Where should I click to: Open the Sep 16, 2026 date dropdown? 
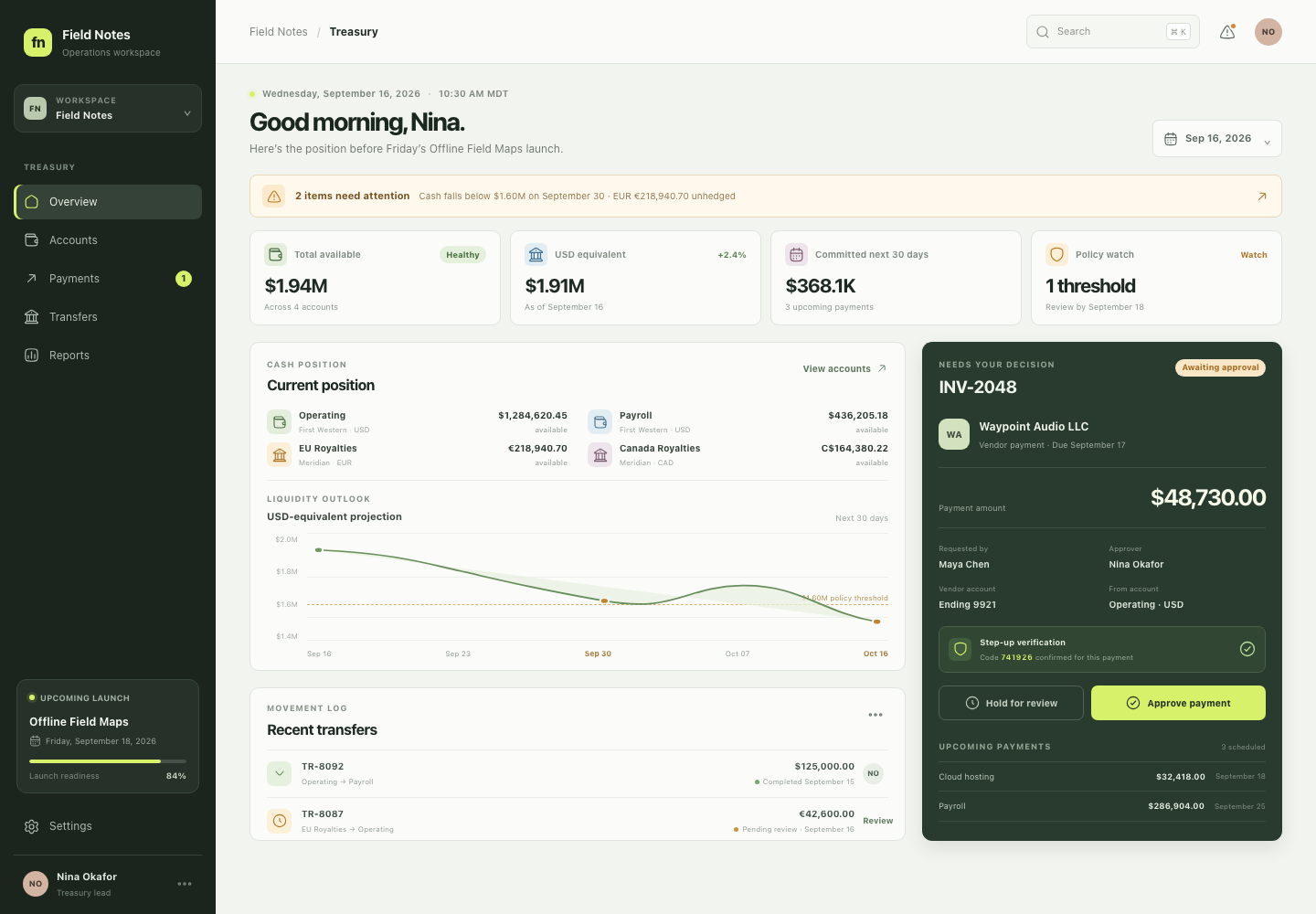1217,139
